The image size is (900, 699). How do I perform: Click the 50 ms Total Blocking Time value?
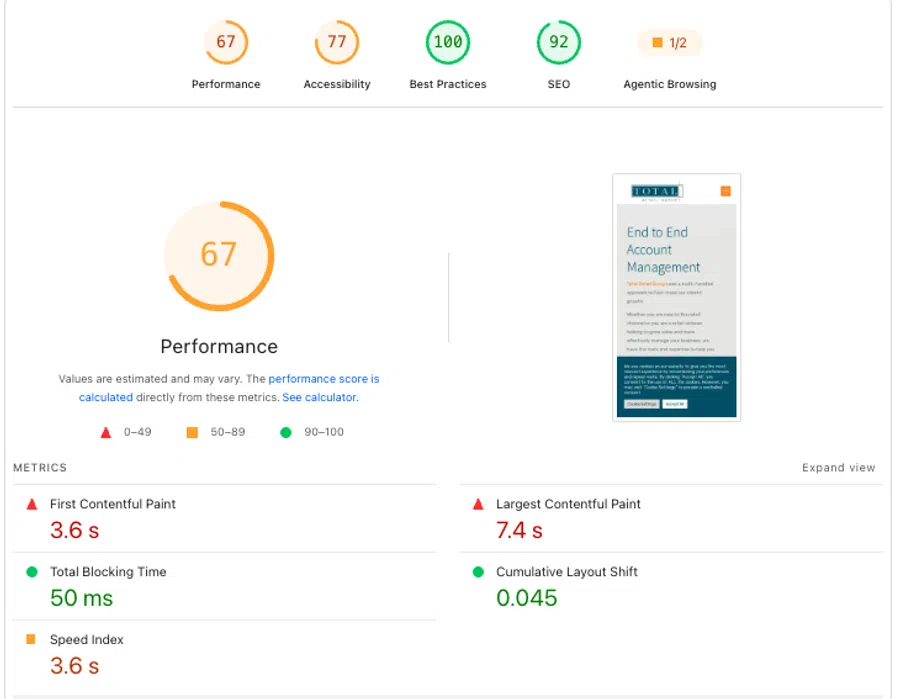[x=82, y=598]
